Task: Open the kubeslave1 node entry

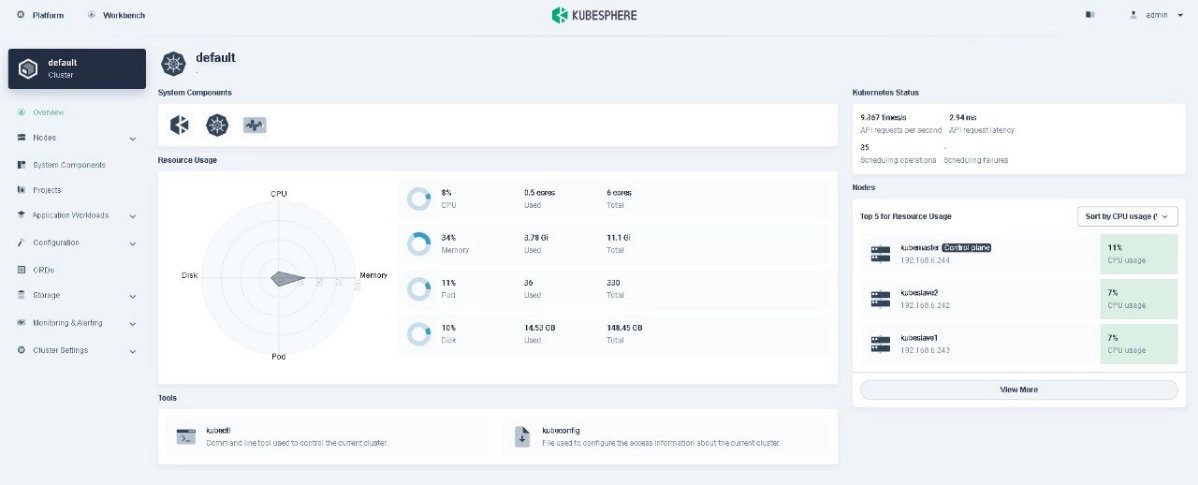Action: [1018, 344]
